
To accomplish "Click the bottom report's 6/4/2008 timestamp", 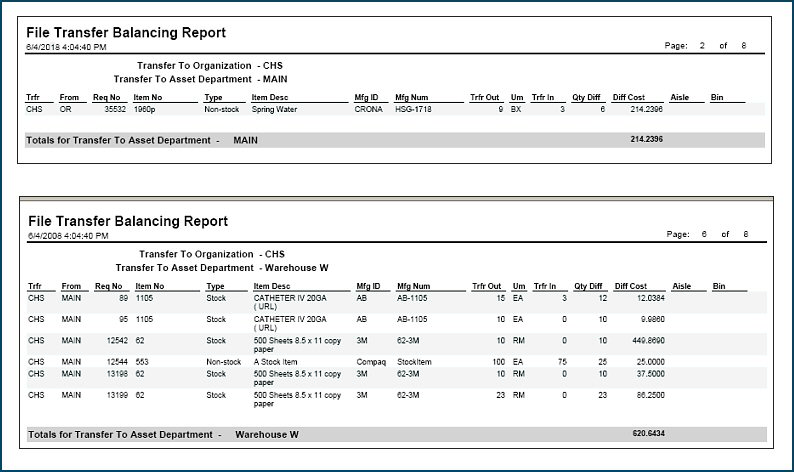I will pos(67,235).
